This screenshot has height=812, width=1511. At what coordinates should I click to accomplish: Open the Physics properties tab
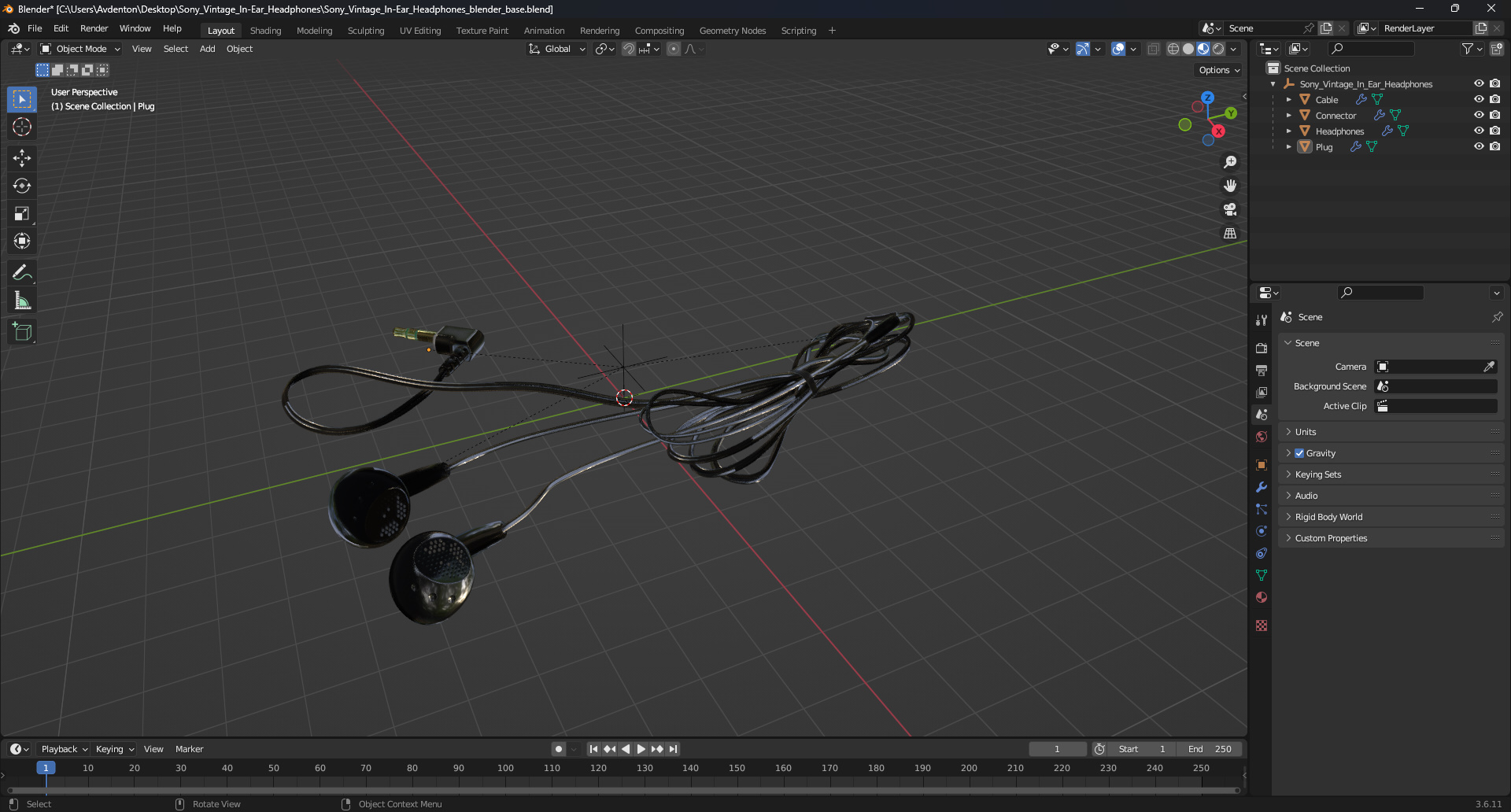pos(1262,531)
